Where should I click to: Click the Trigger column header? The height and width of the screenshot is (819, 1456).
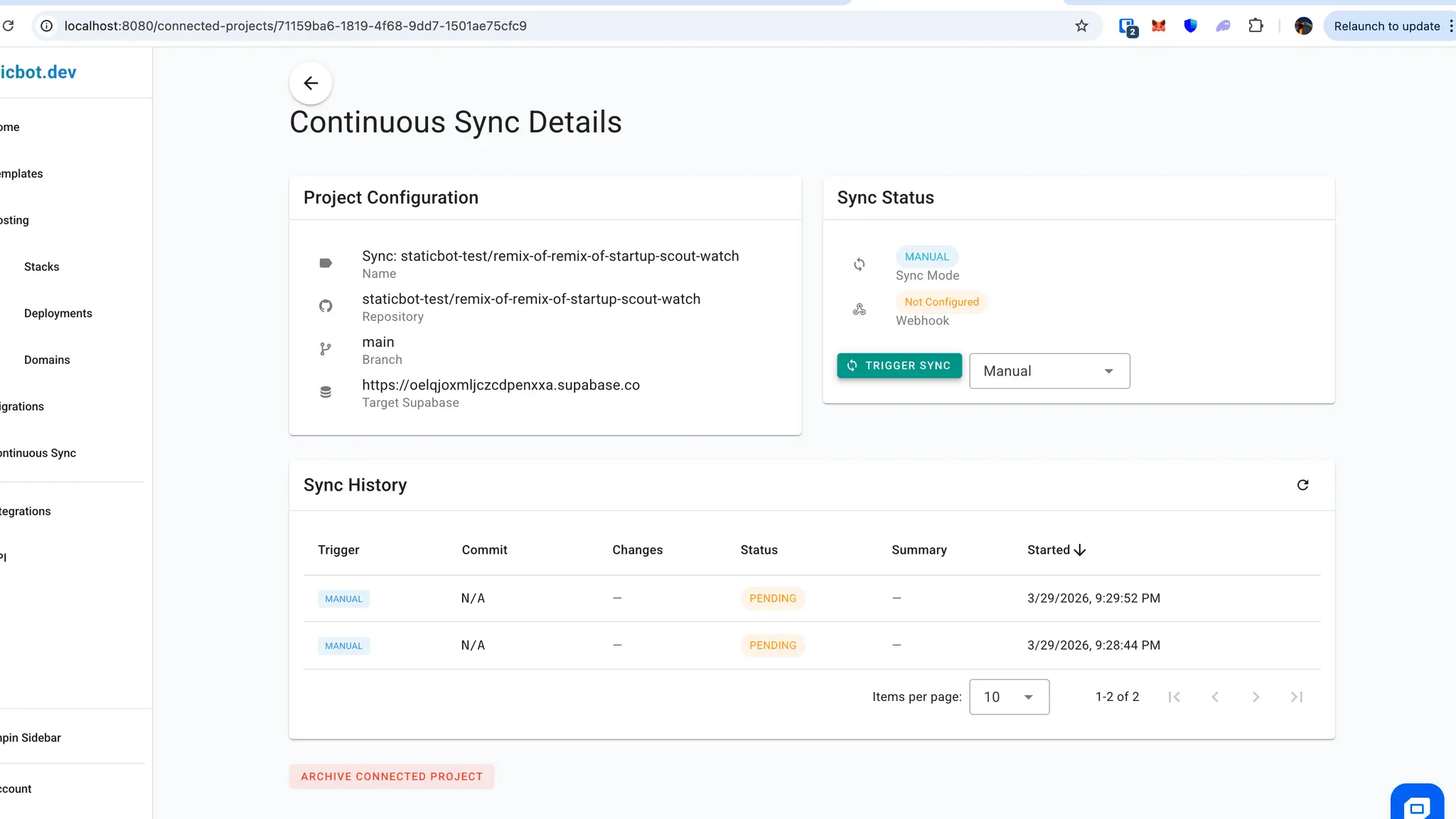click(x=338, y=550)
